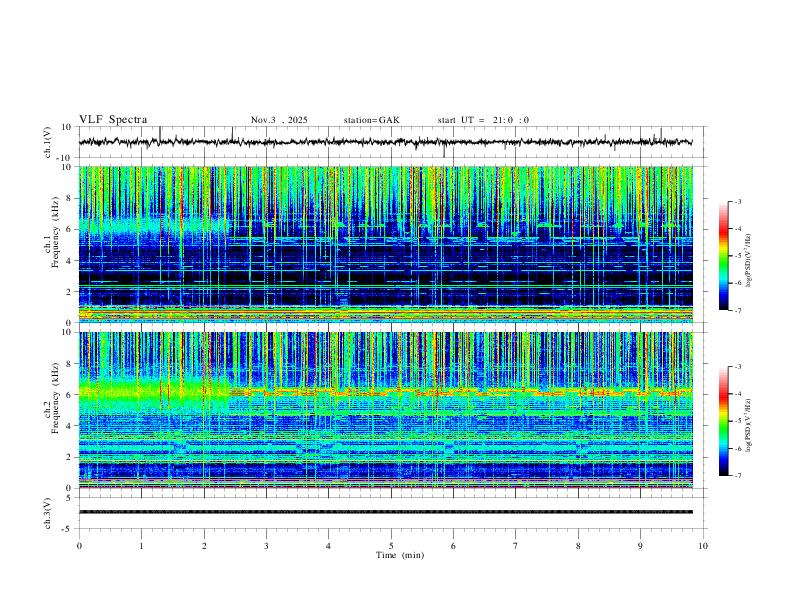
Task: Click the time axis tick label "7"
Action: (x=516, y=546)
